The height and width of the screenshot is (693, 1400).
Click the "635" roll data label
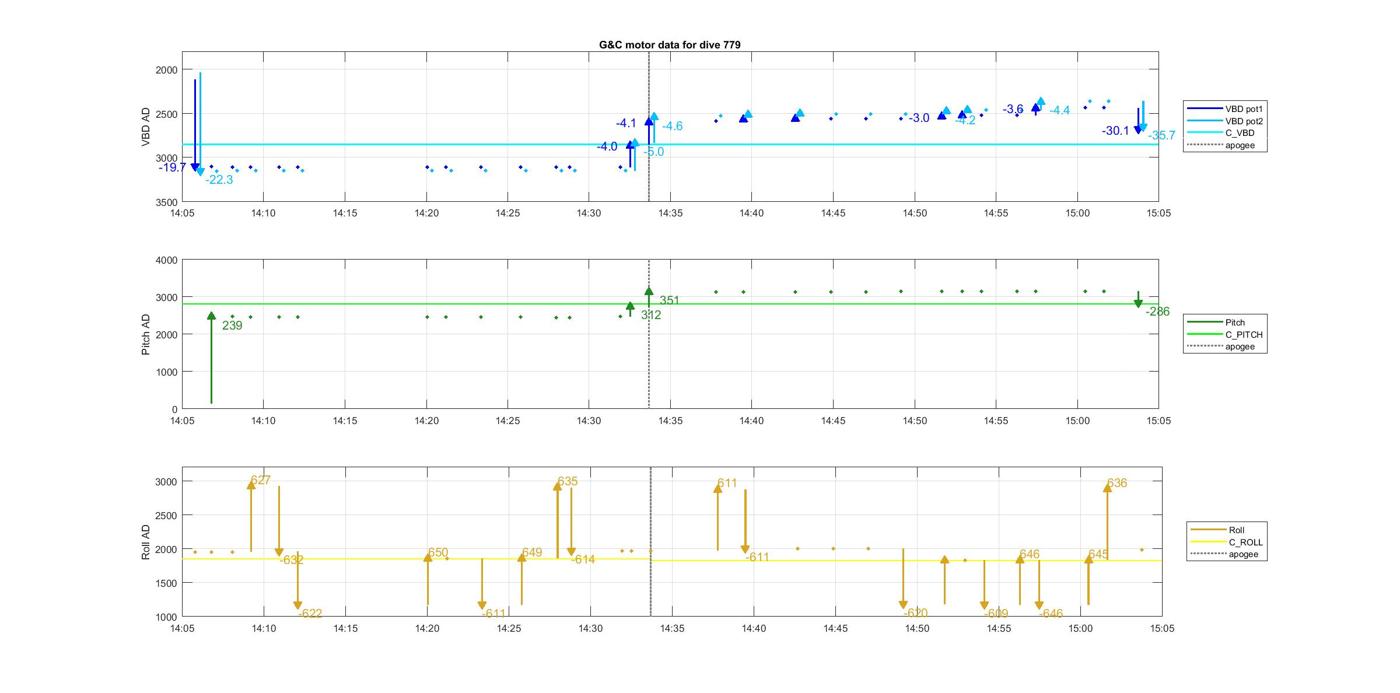(x=568, y=481)
